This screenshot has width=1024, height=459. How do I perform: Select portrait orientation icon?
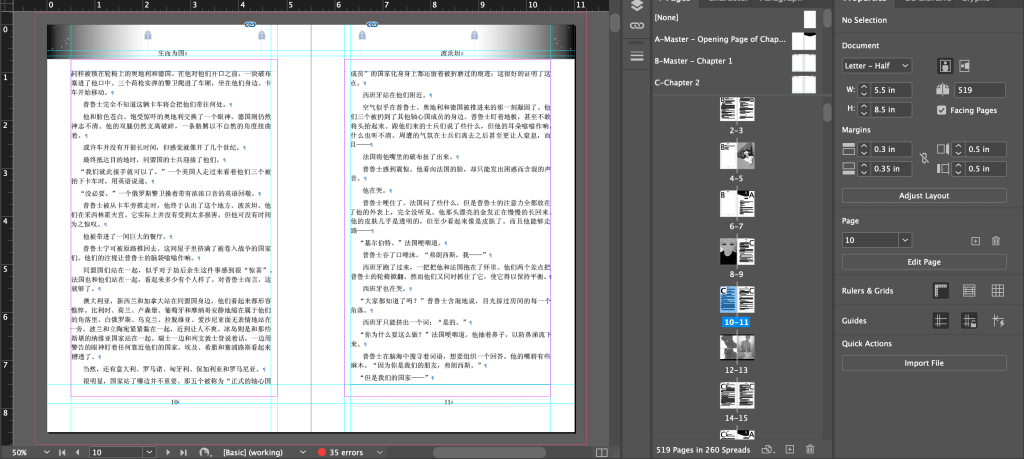(x=943, y=66)
